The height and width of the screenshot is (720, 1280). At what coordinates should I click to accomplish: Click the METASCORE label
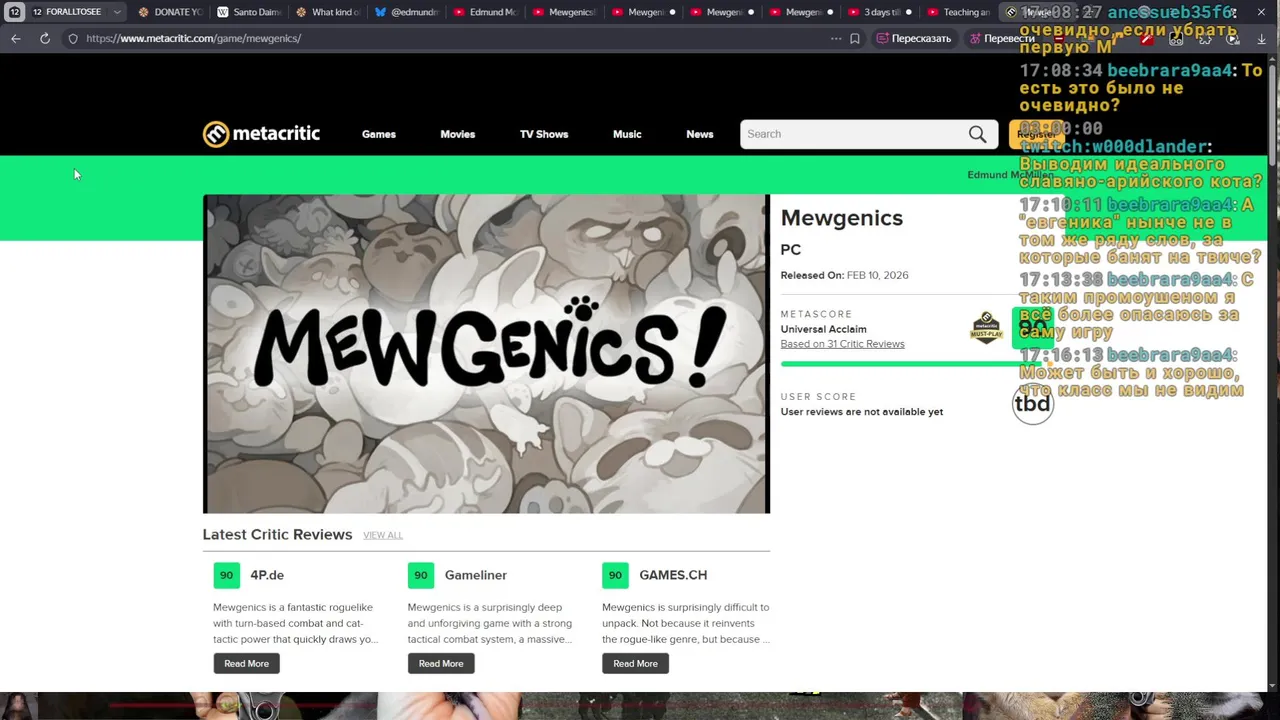pyautogui.click(x=817, y=314)
